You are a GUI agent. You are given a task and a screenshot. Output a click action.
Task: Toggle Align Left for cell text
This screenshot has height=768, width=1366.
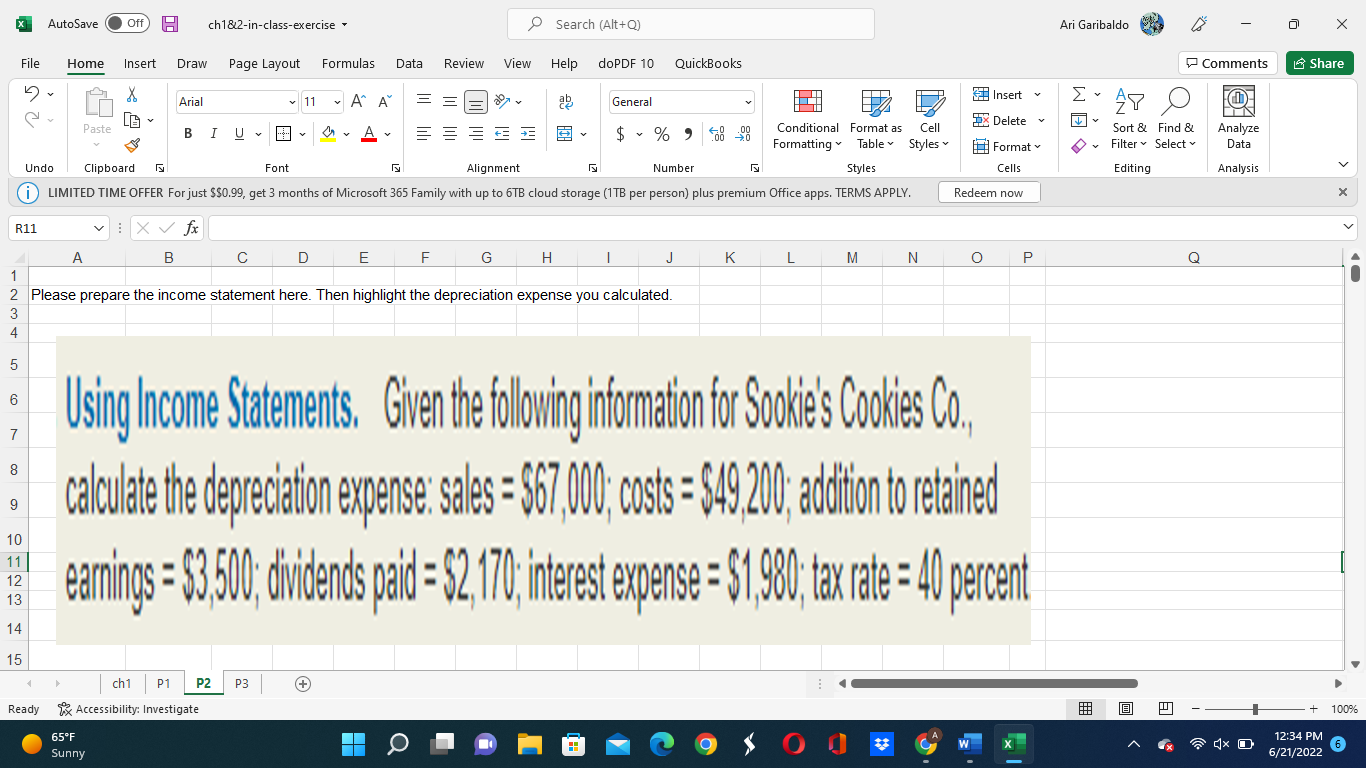(424, 134)
